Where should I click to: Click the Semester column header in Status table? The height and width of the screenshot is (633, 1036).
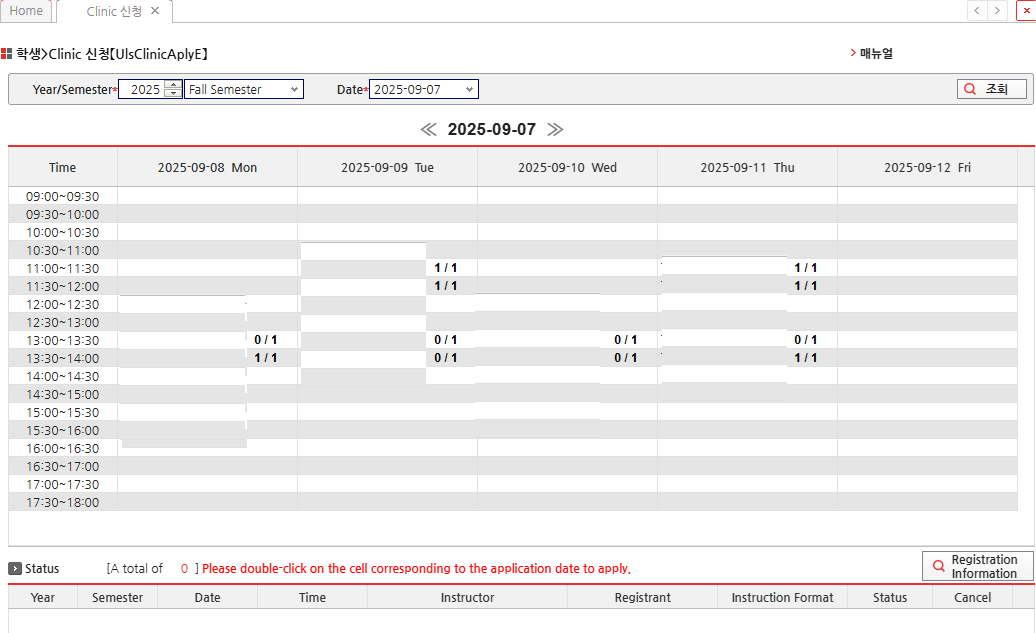[118, 597]
